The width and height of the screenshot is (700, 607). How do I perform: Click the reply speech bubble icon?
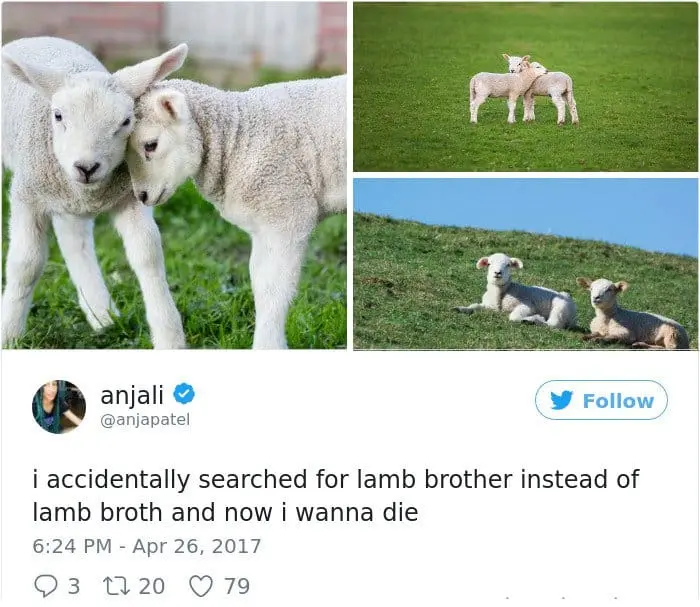pyautogui.click(x=46, y=586)
